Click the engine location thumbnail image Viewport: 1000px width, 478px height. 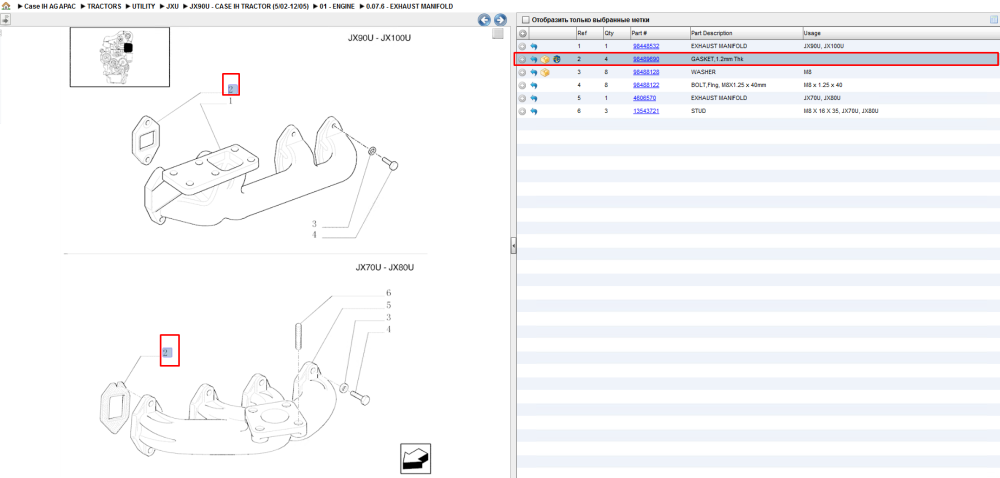point(120,57)
